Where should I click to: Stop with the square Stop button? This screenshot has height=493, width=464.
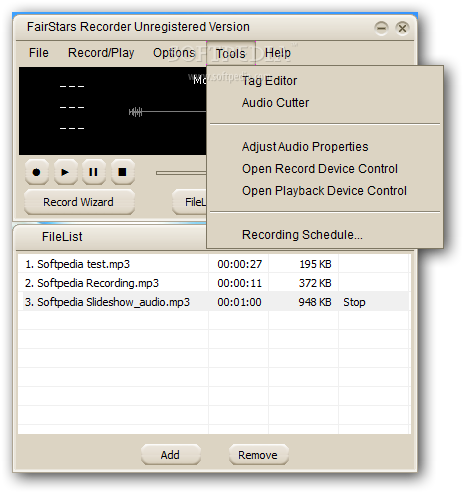pyautogui.click(x=122, y=172)
